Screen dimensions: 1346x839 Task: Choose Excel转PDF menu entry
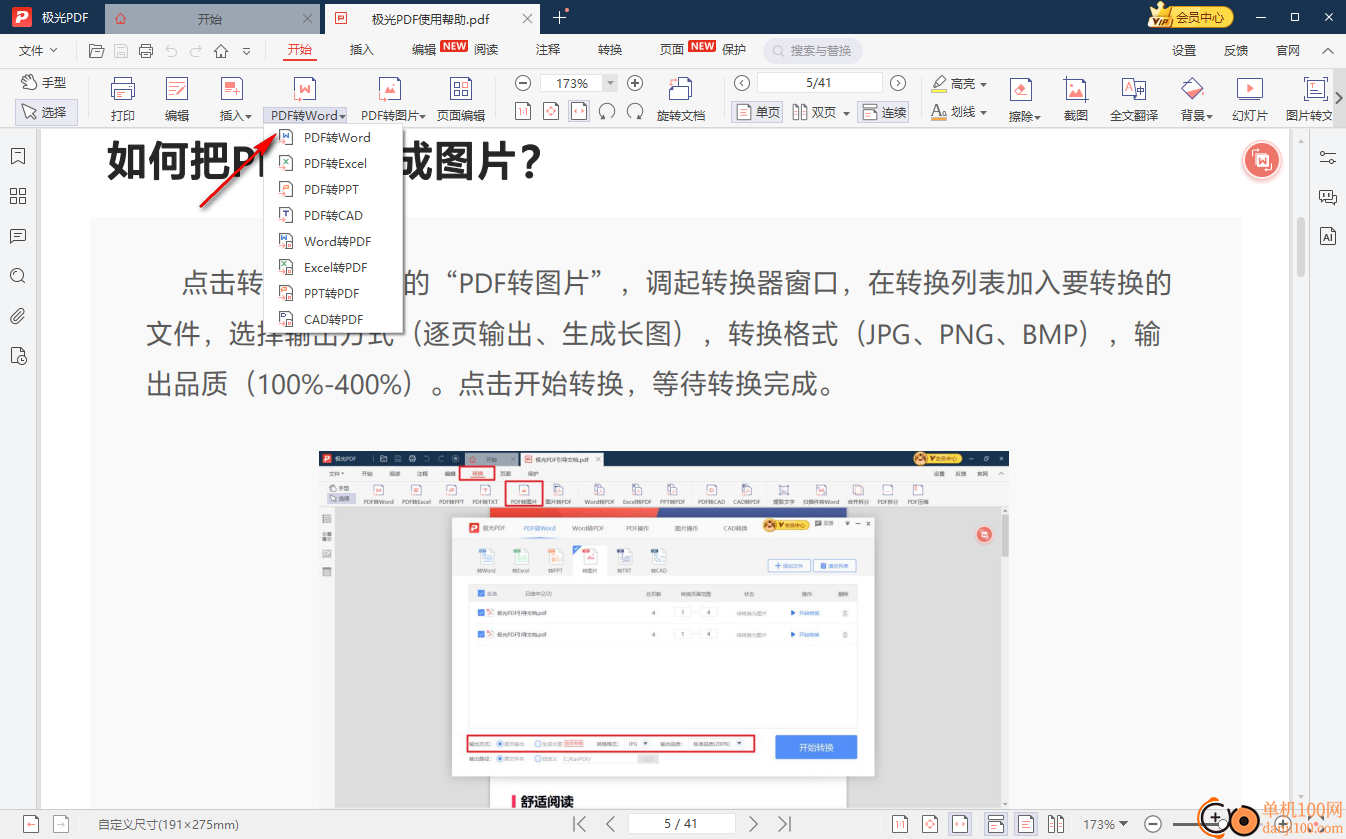[x=333, y=267]
